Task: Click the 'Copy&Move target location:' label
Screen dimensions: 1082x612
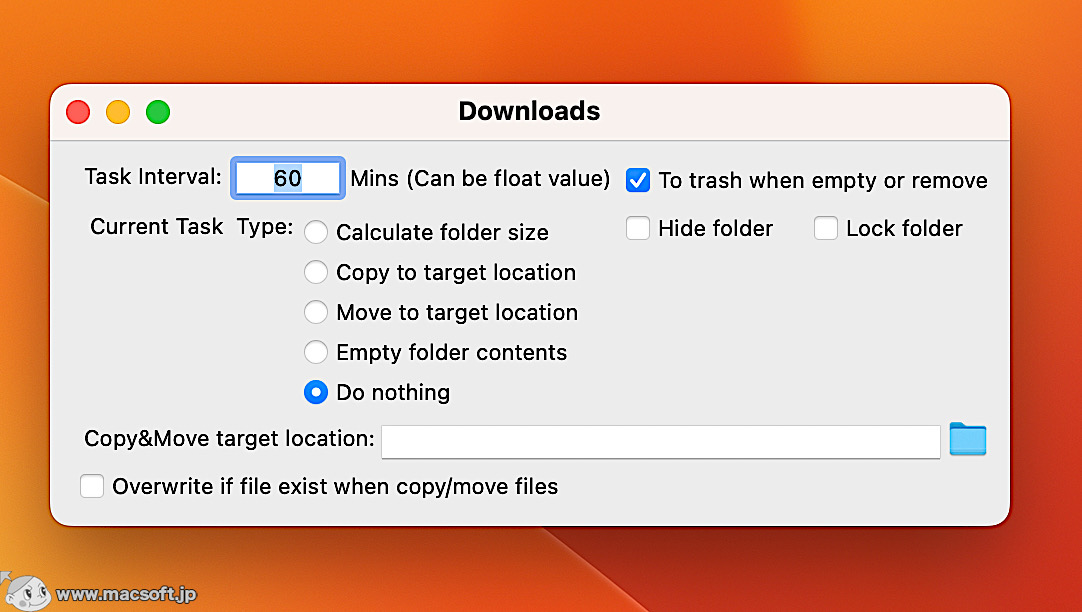Action: click(229, 439)
